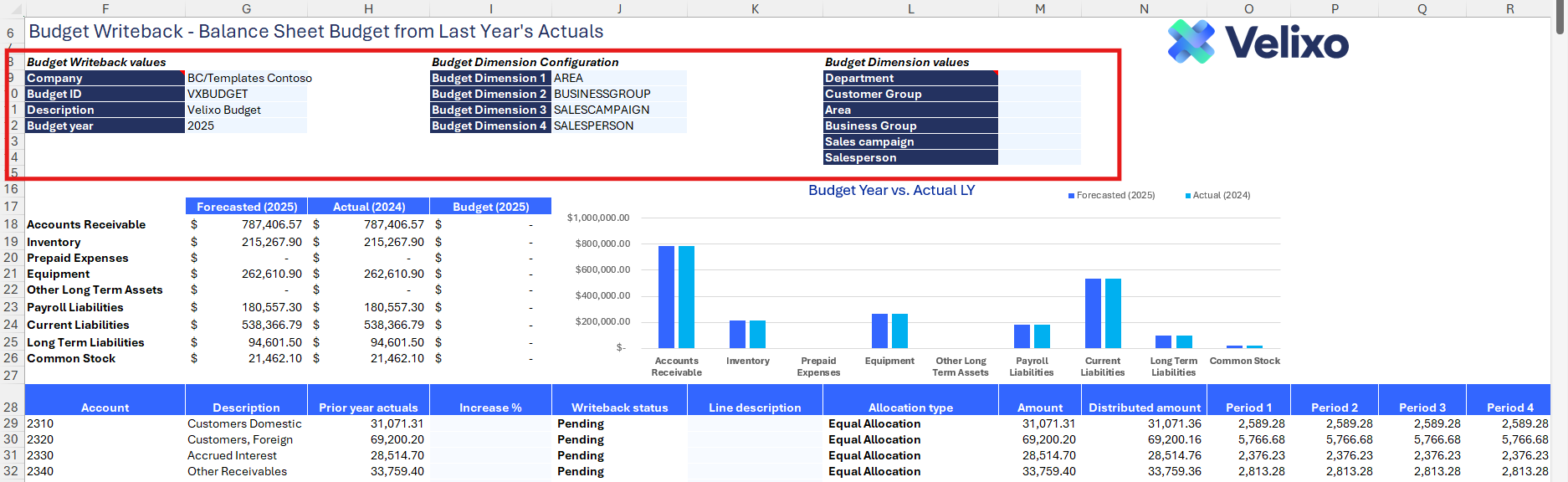The height and width of the screenshot is (482, 1568).
Task: Click the Velixo logo image
Action: tap(1257, 42)
